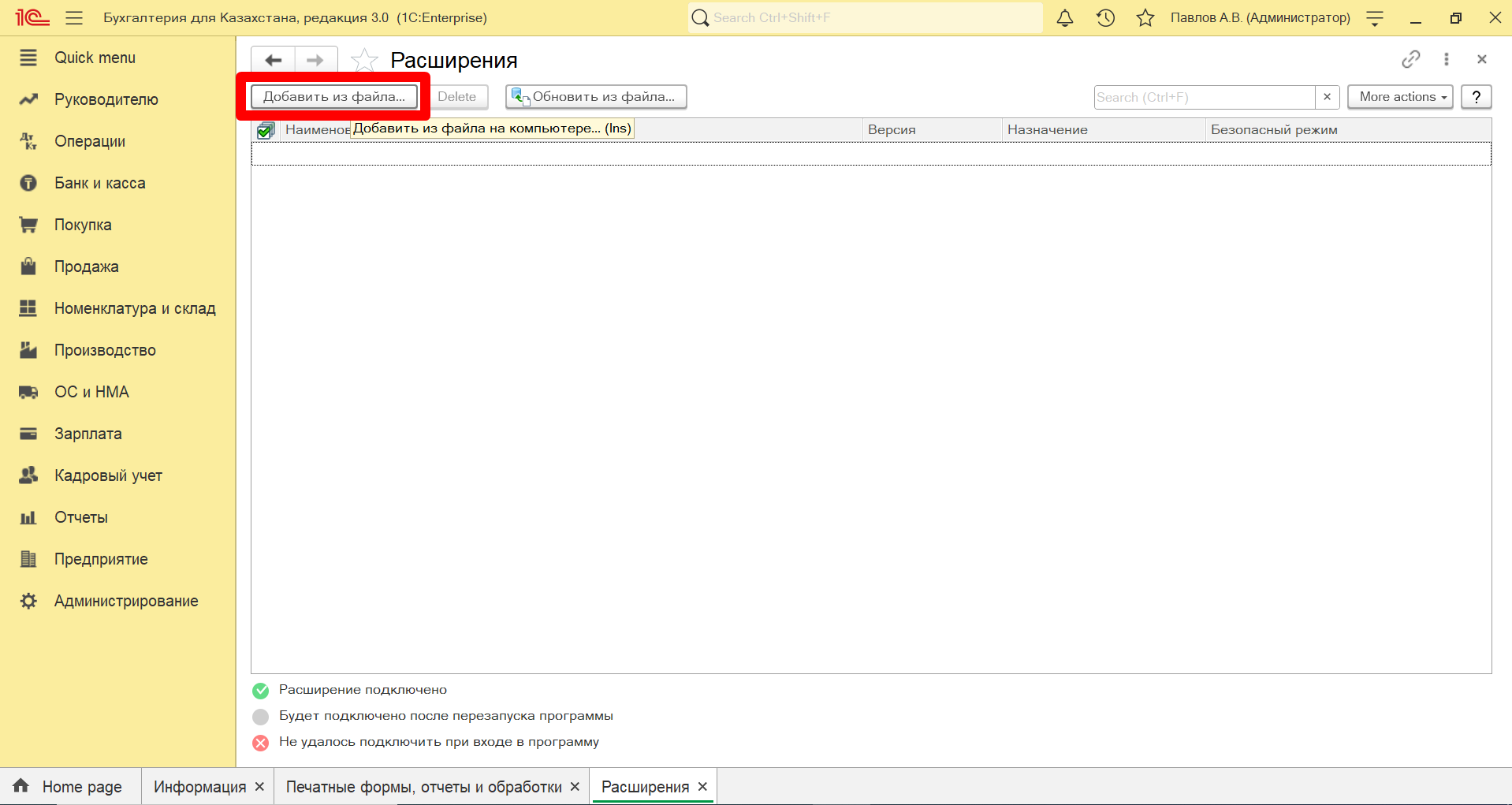Click the Delete button

[457, 96]
